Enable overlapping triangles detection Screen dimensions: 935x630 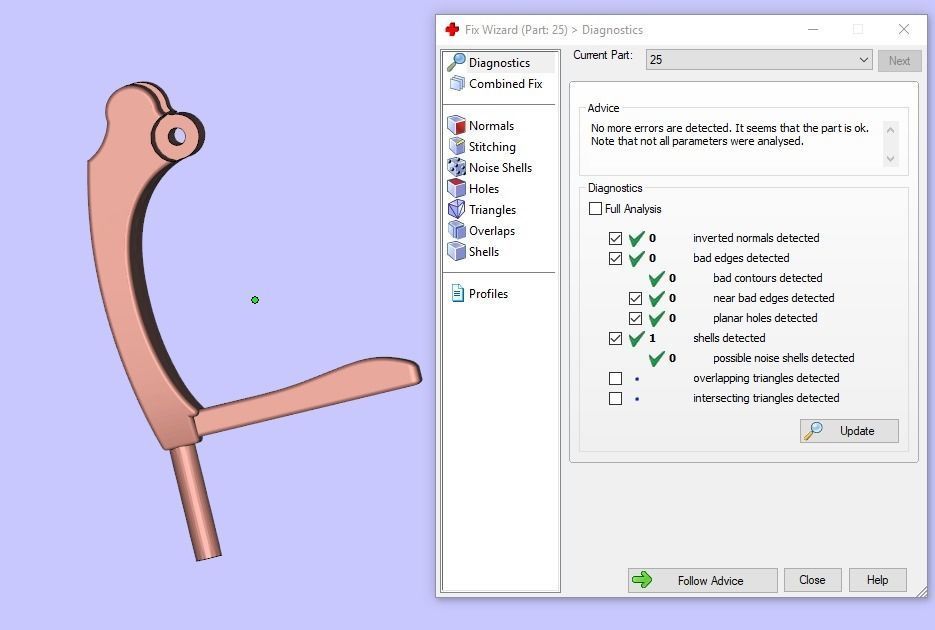click(x=615, y=378)
